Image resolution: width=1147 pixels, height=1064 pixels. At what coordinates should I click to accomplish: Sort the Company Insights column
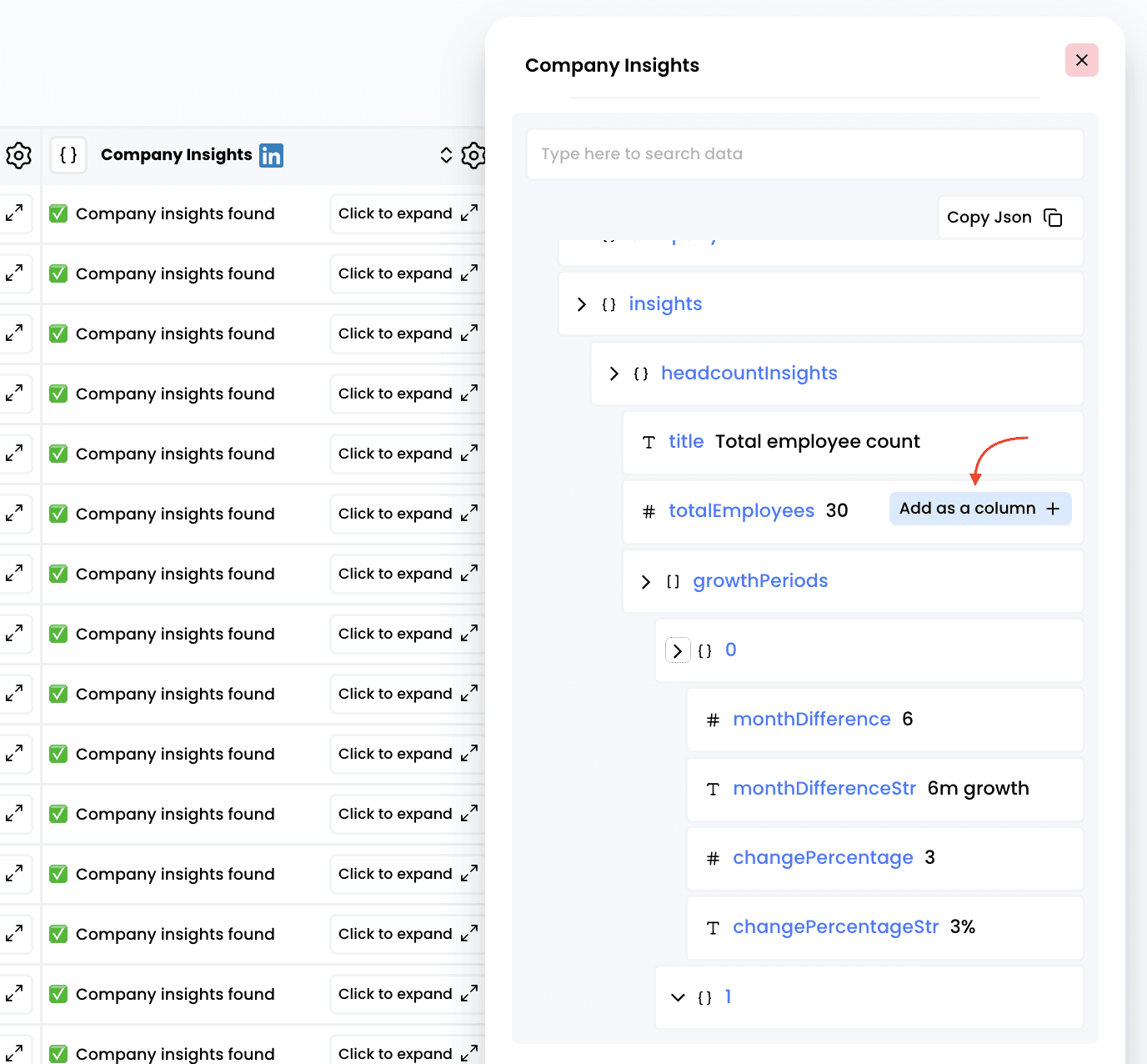pyautogui.click(x=446, y=155)
